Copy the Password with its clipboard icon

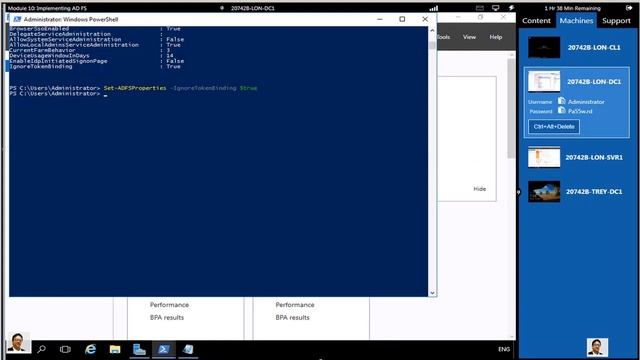tap(562, 110)
